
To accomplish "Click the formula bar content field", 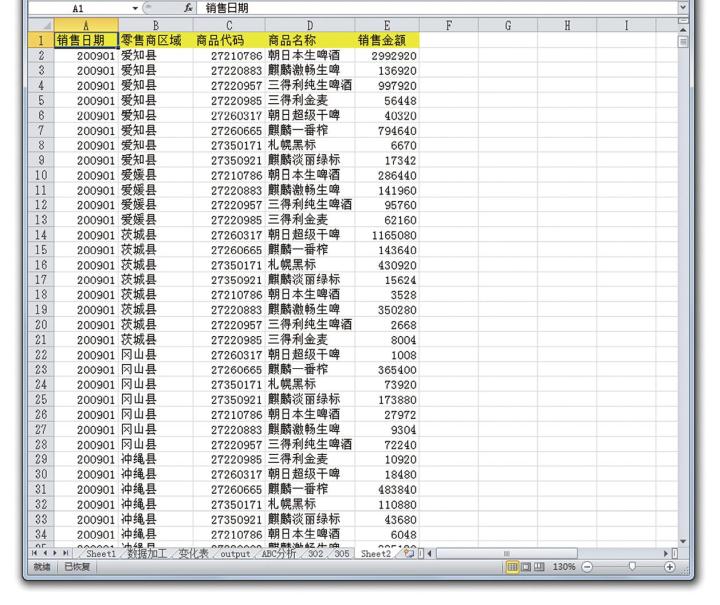I will point(436,8).
